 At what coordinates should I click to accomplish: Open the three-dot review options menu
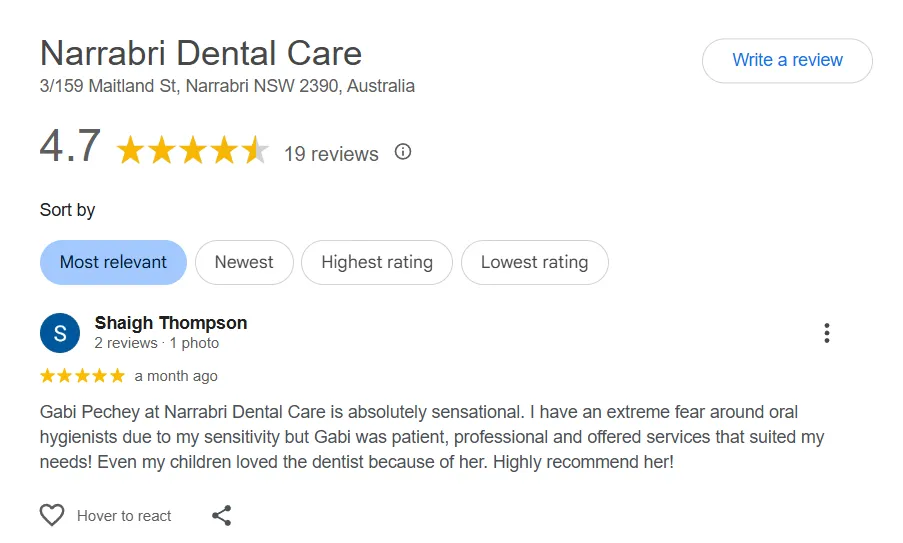pos(826,333)
